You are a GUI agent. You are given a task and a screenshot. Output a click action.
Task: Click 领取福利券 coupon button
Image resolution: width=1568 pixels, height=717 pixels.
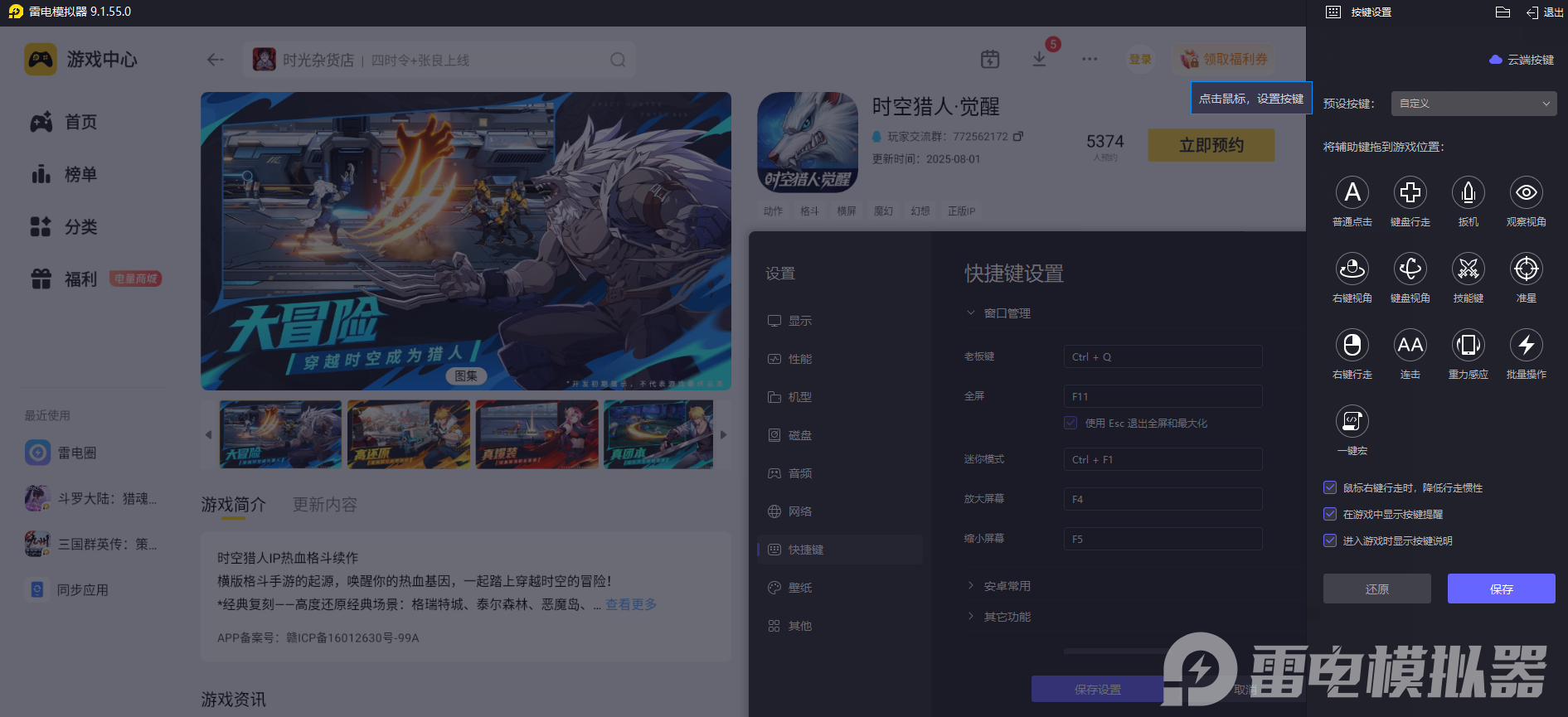[x=1224, y=59]
